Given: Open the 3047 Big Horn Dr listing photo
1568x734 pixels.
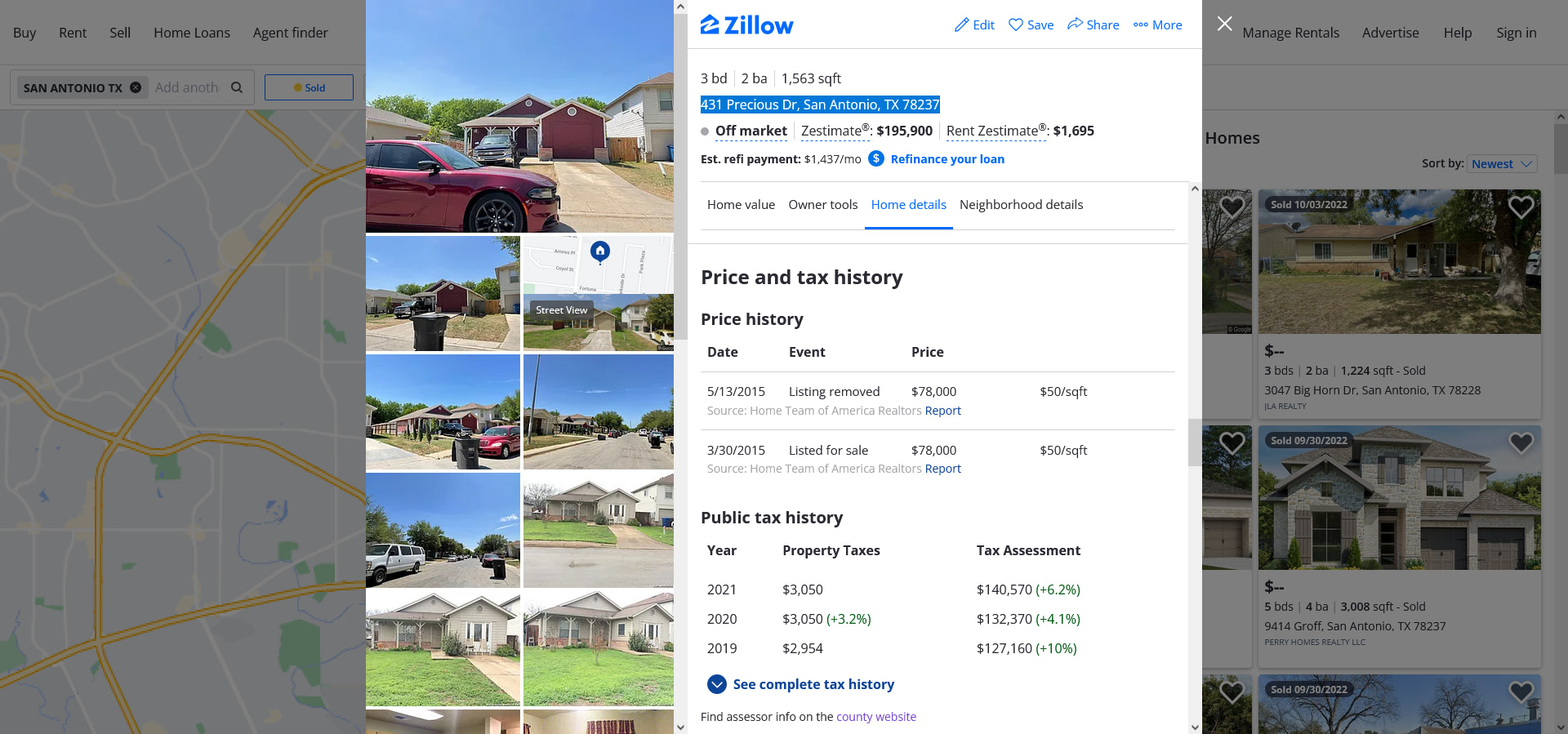Looking at the screenshot, I should click(1400, 262).
